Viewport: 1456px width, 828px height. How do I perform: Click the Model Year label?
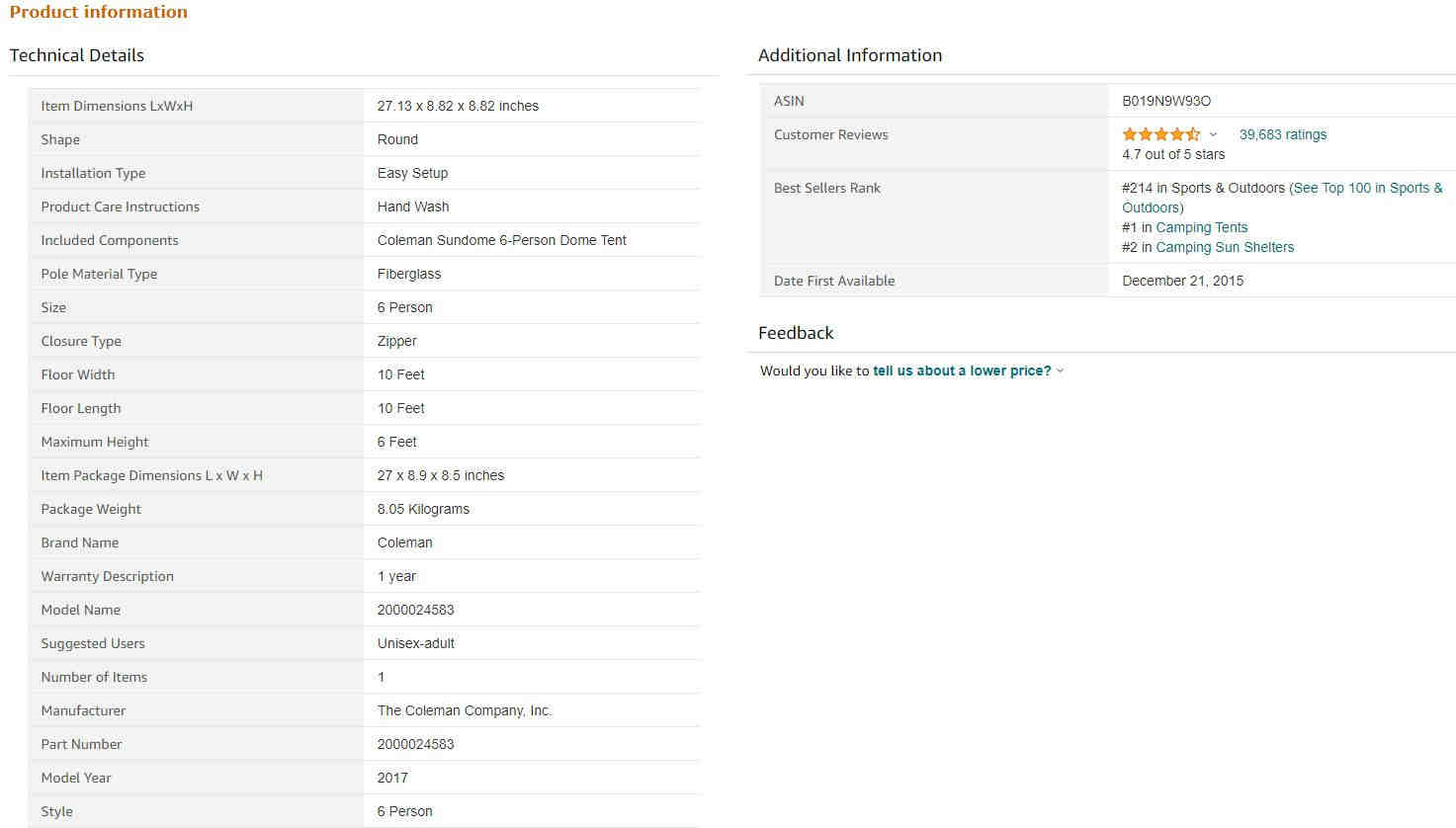pos(76,778)
